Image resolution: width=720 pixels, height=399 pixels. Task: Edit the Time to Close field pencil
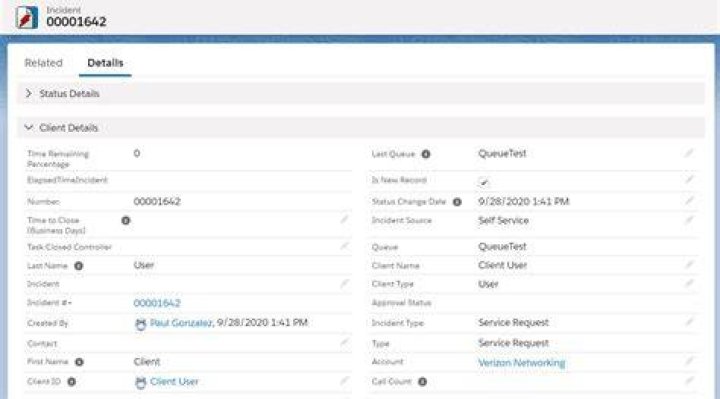click(x=344, y=220)
